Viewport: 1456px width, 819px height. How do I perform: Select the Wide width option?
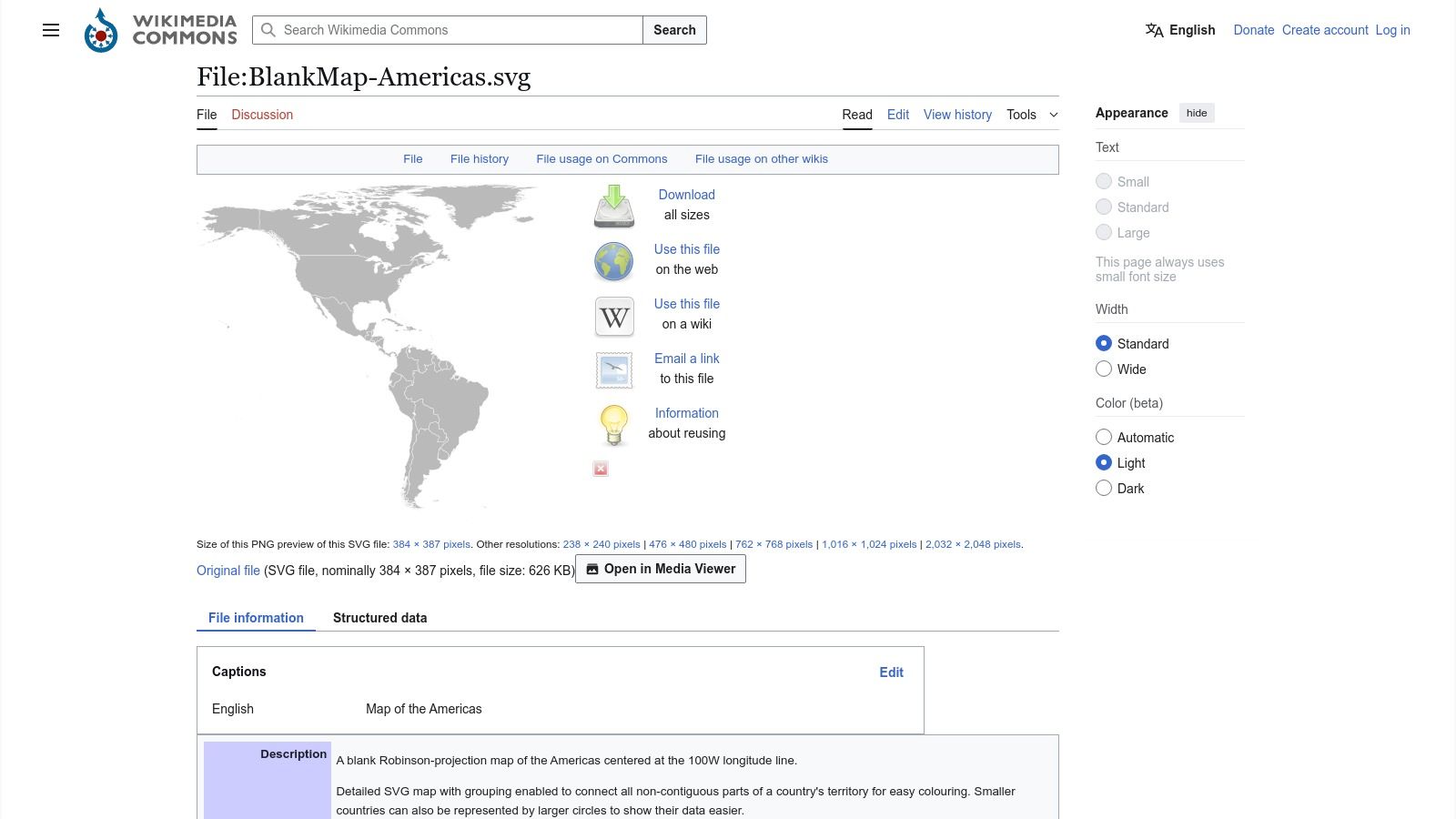(x=1104, y=369)
